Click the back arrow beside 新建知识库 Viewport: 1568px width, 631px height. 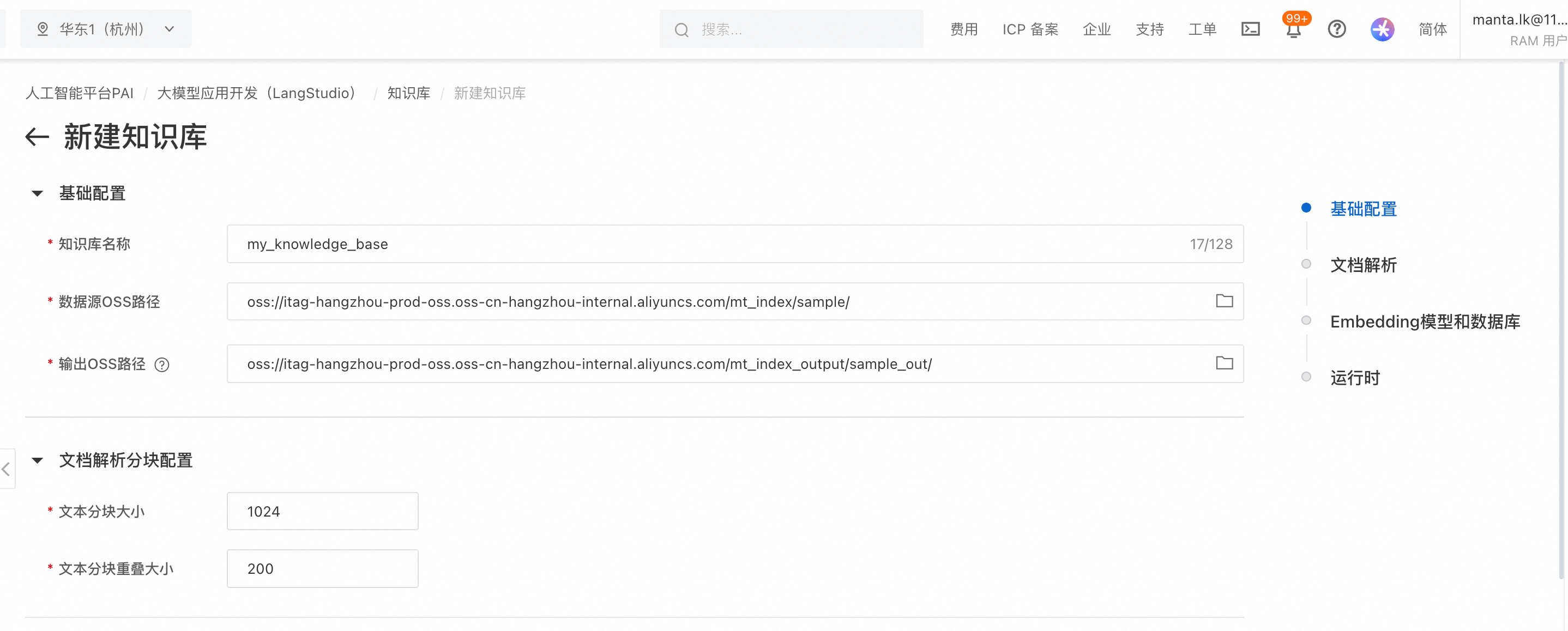37,137
